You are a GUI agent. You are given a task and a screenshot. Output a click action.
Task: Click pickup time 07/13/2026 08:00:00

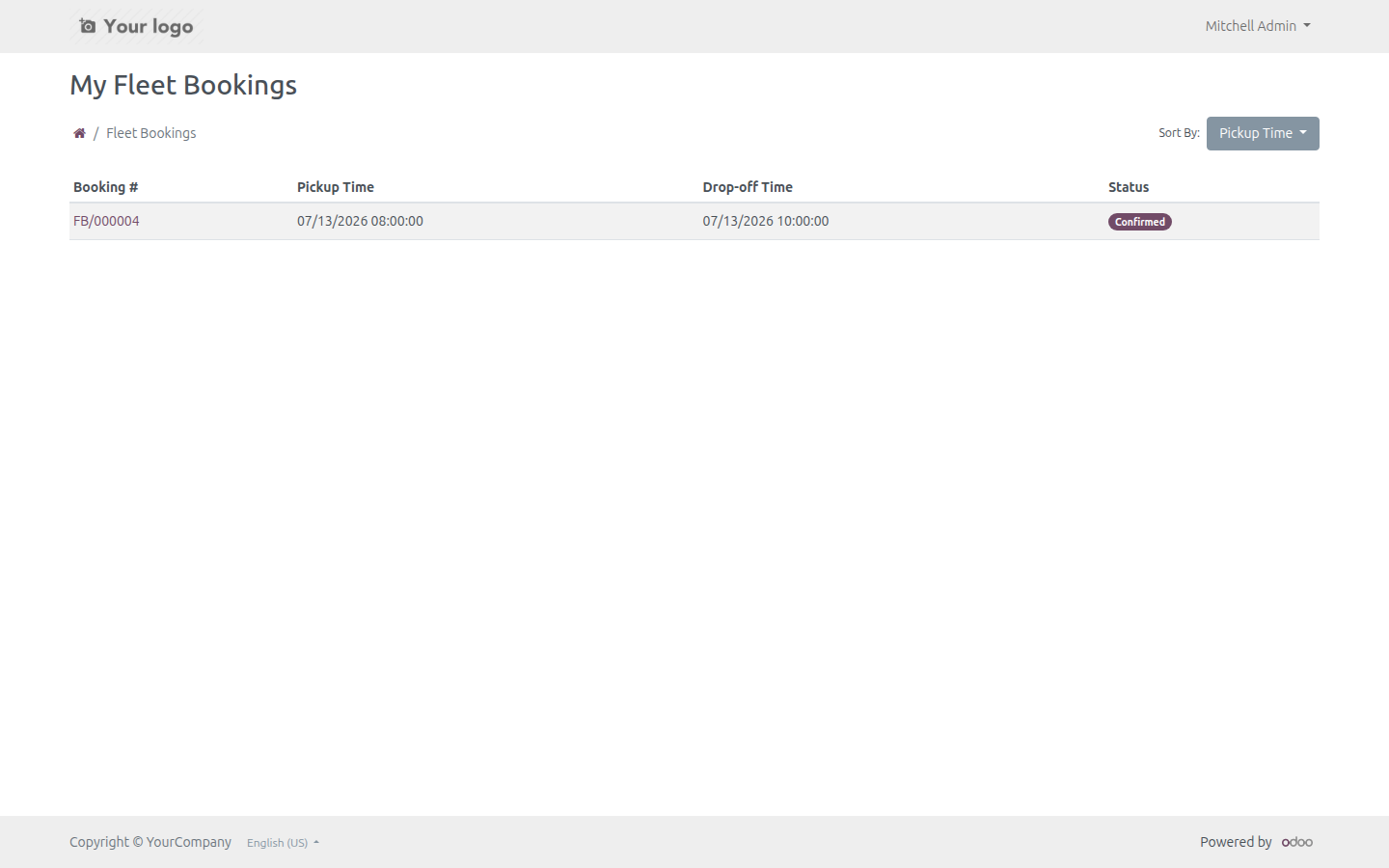point(360,221)
